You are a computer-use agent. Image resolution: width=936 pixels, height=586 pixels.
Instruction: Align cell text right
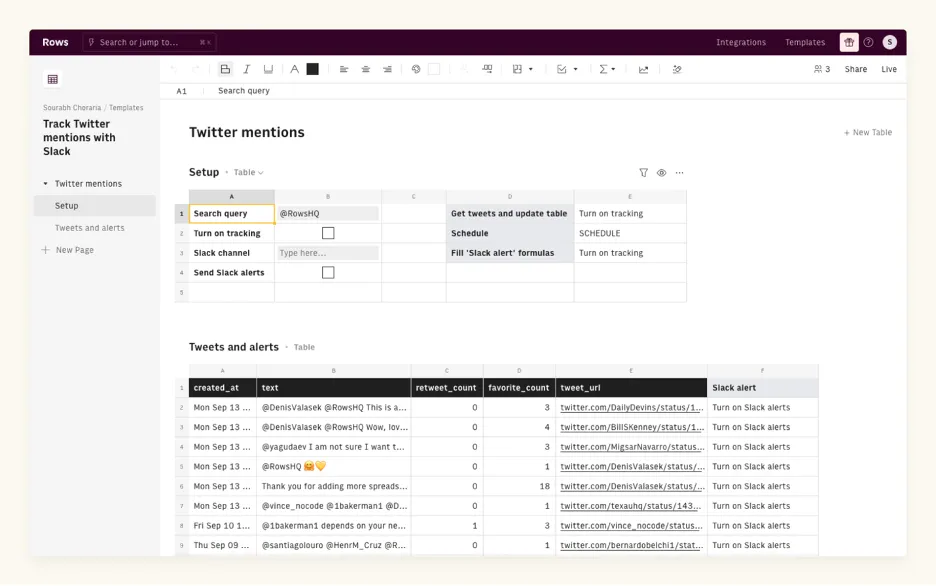pyautogui.click(x=387, y=69)
